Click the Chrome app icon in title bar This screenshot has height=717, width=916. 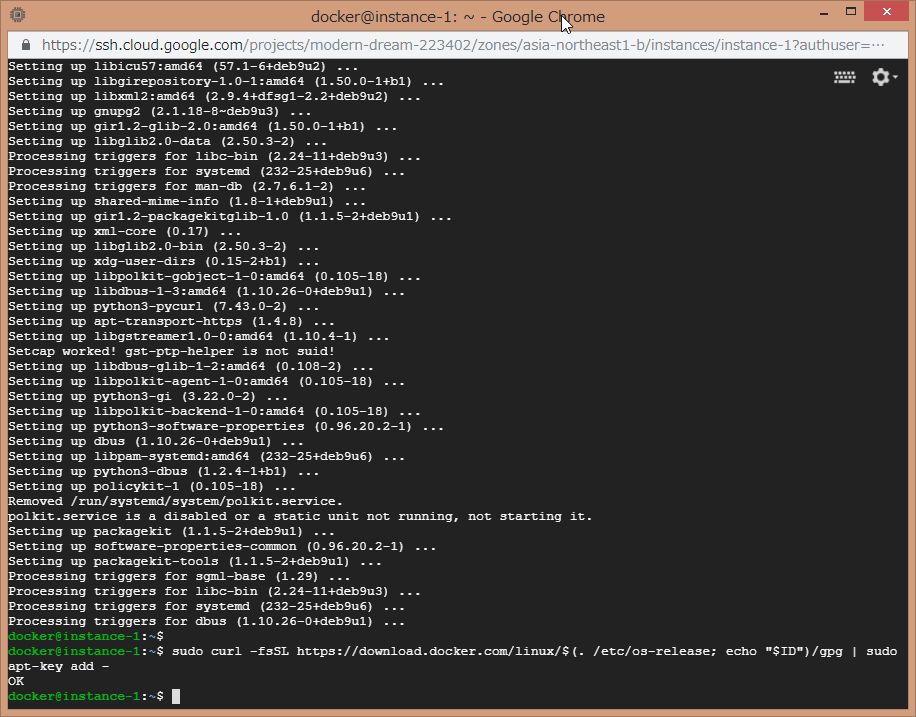(x=18, y=15)
